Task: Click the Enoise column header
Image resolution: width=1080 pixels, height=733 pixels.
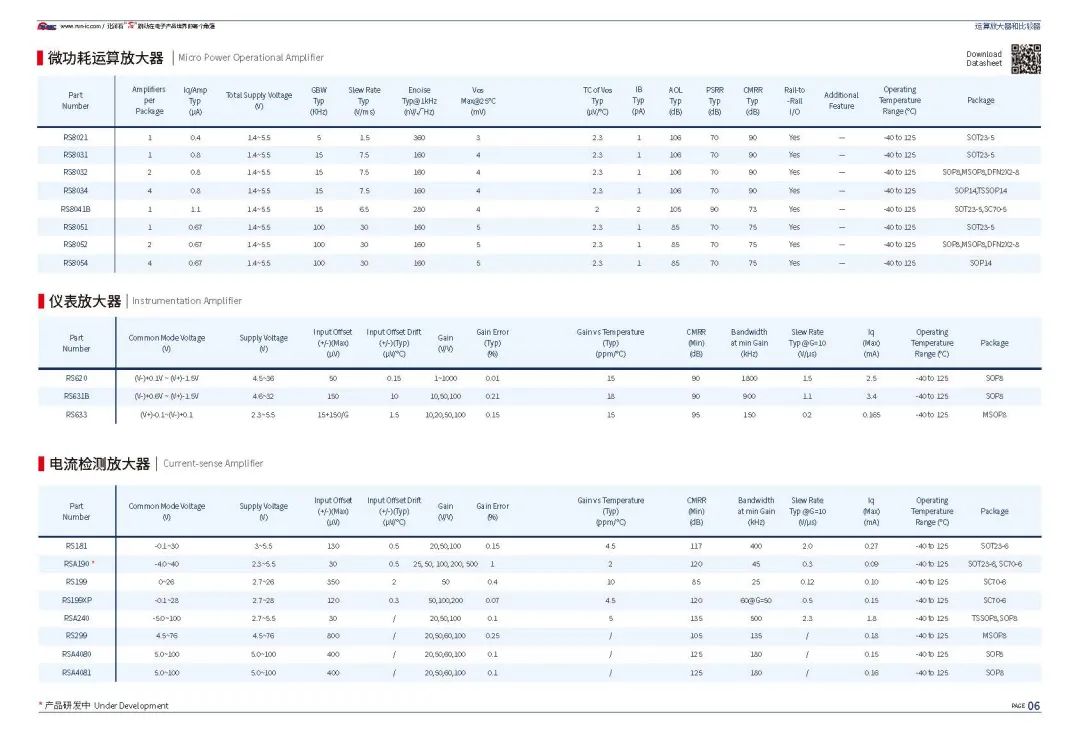Action: tap(419, 101)
